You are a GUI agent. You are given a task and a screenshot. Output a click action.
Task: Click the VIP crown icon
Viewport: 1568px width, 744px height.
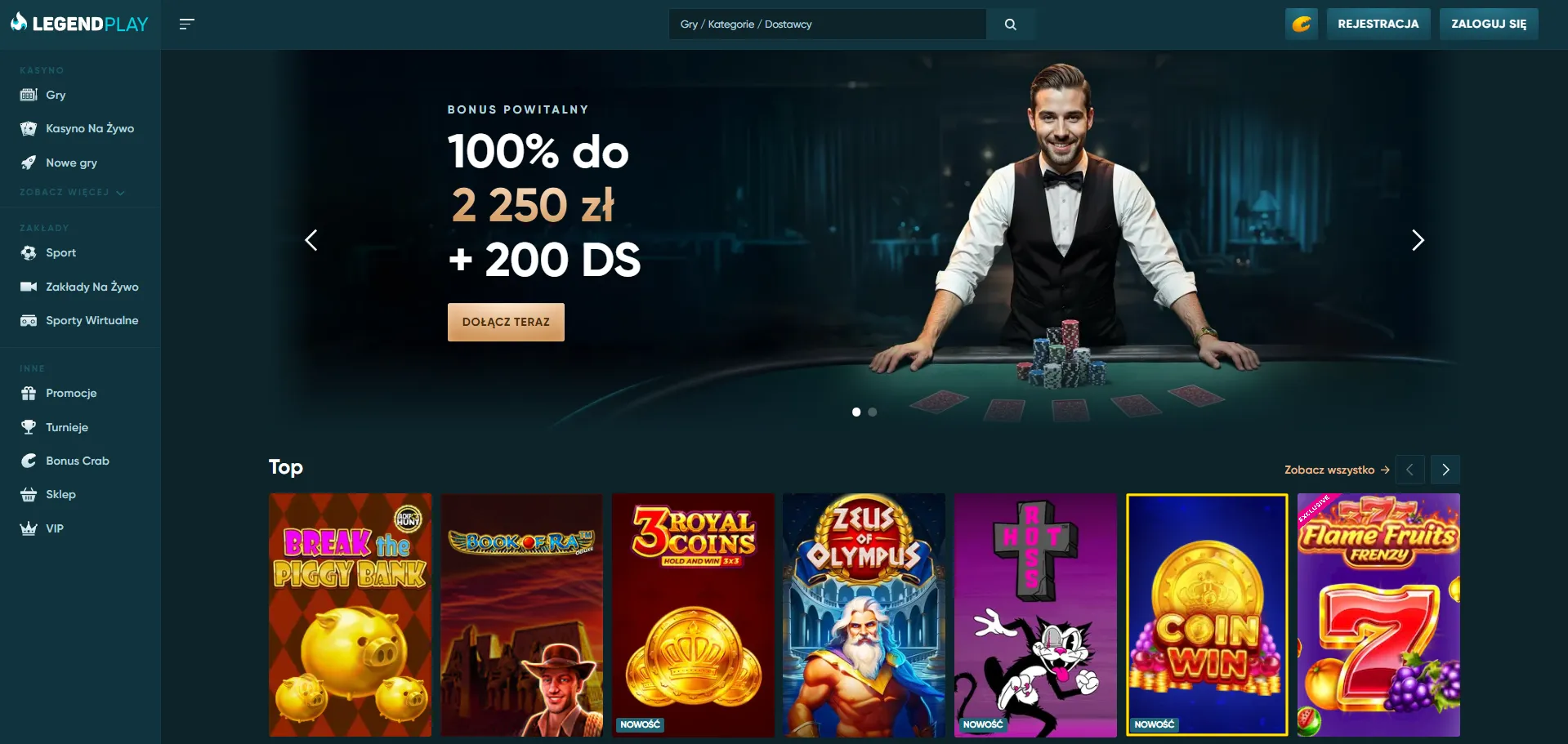[29, 528]
